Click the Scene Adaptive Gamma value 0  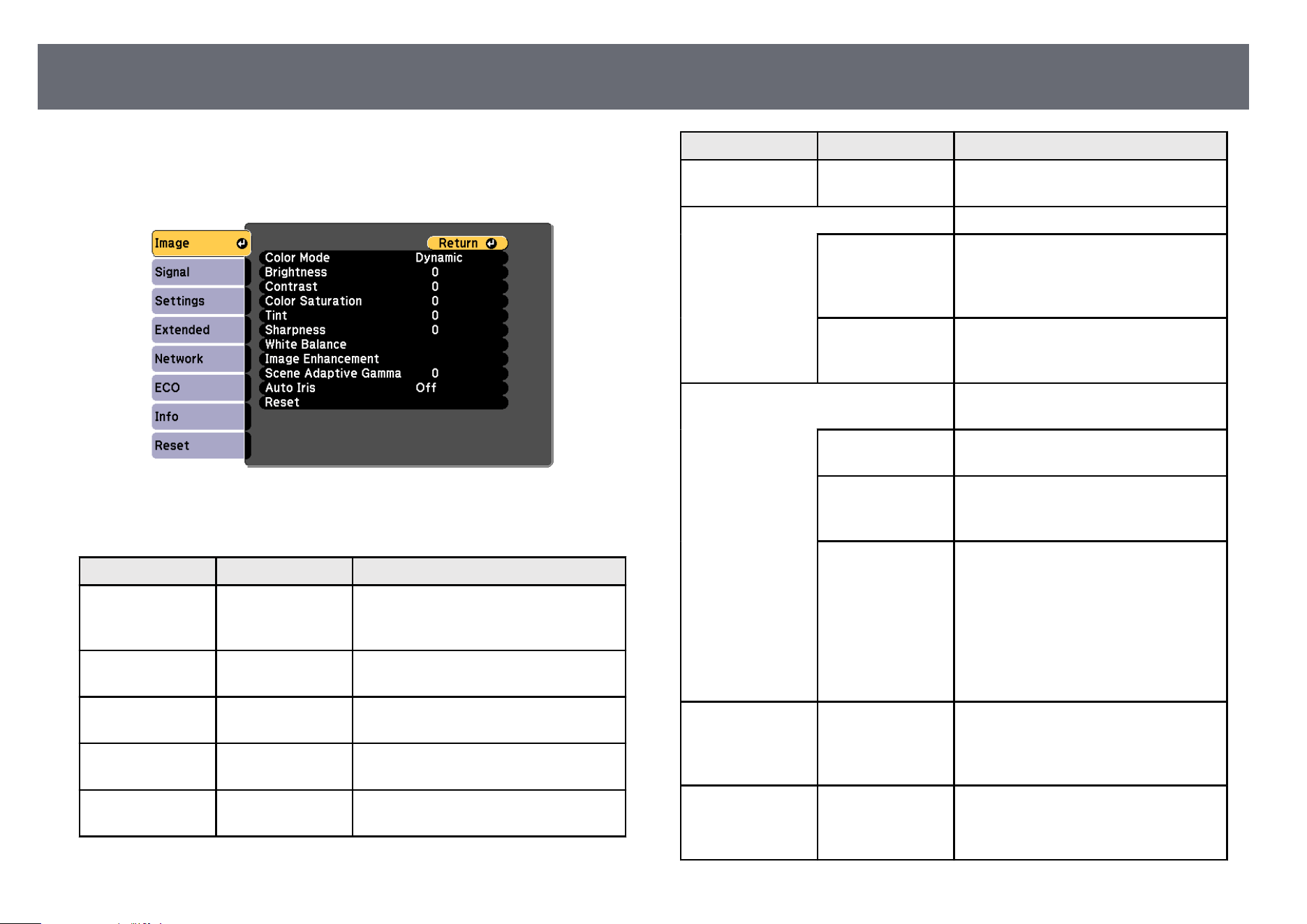(x=435, y=373)
